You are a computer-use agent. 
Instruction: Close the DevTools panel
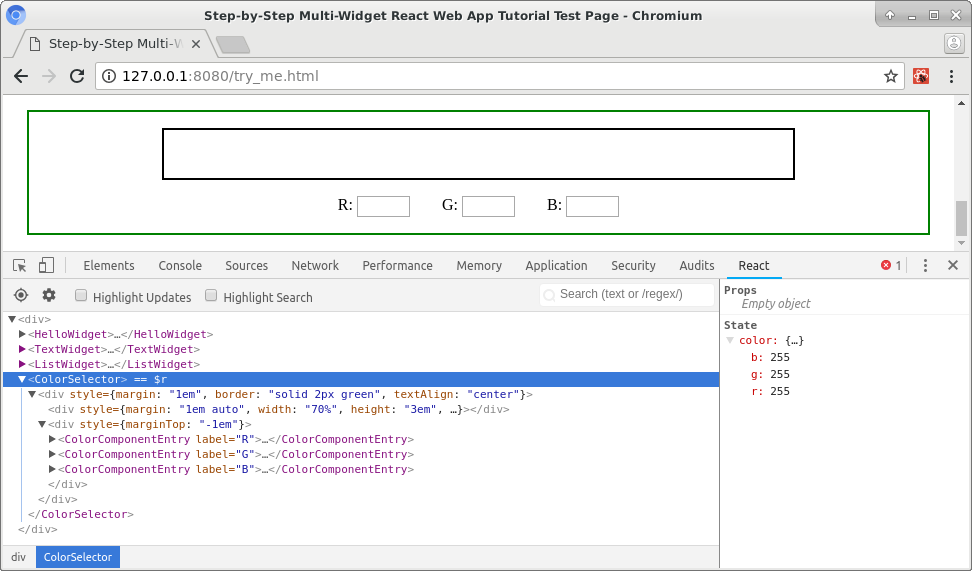[953, 265]
